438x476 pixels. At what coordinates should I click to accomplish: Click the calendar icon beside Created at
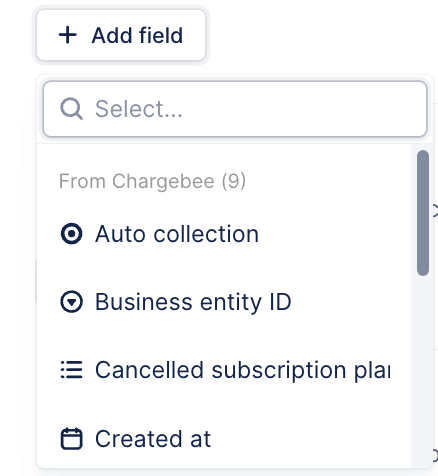point(71,438)
